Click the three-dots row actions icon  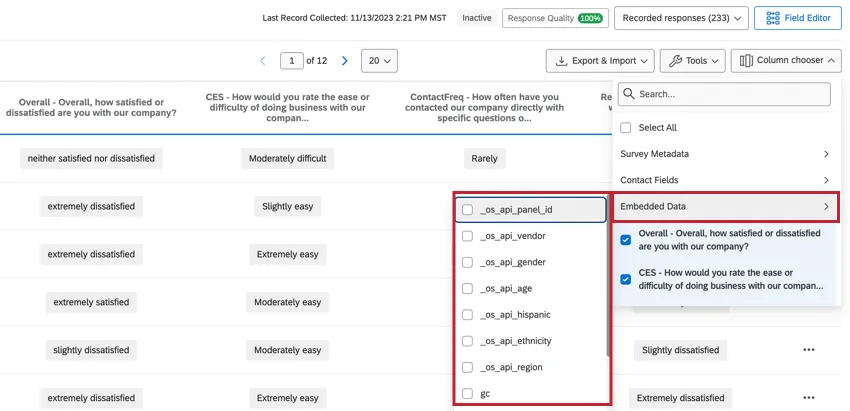[808, 350]
